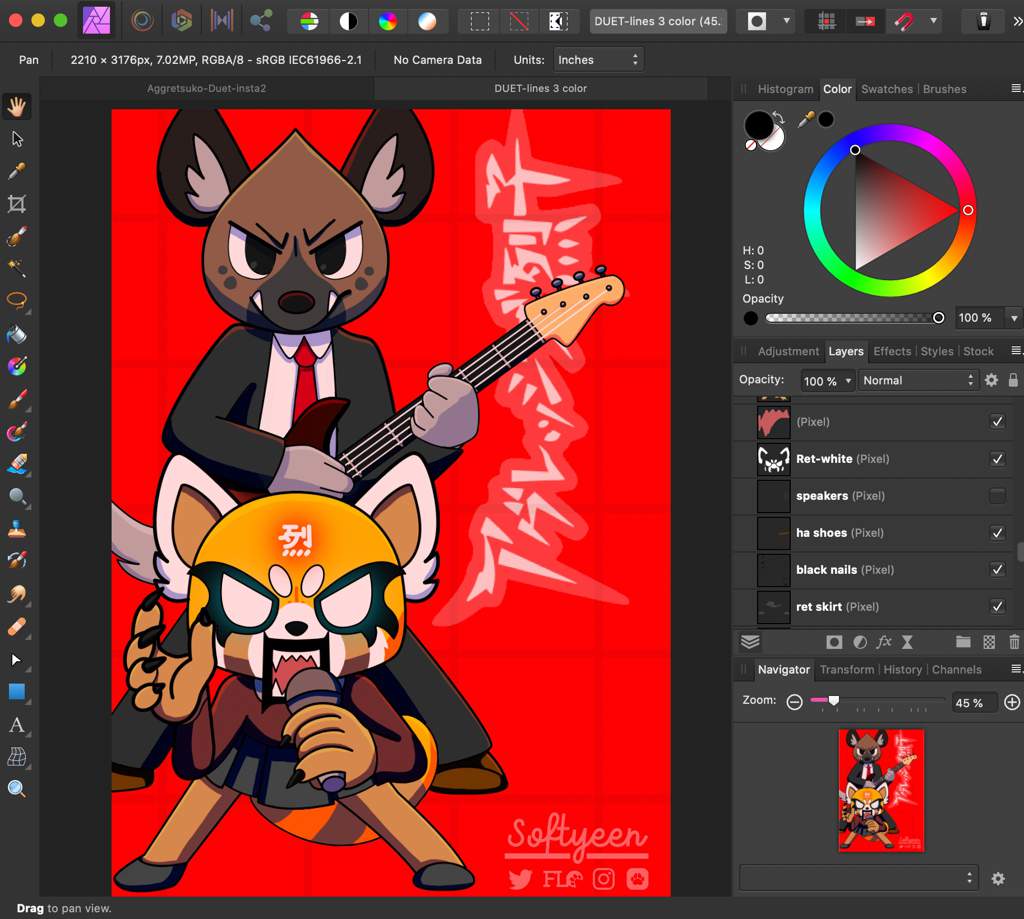Toggle the layer lock in Layers panel

point(1013,380)
